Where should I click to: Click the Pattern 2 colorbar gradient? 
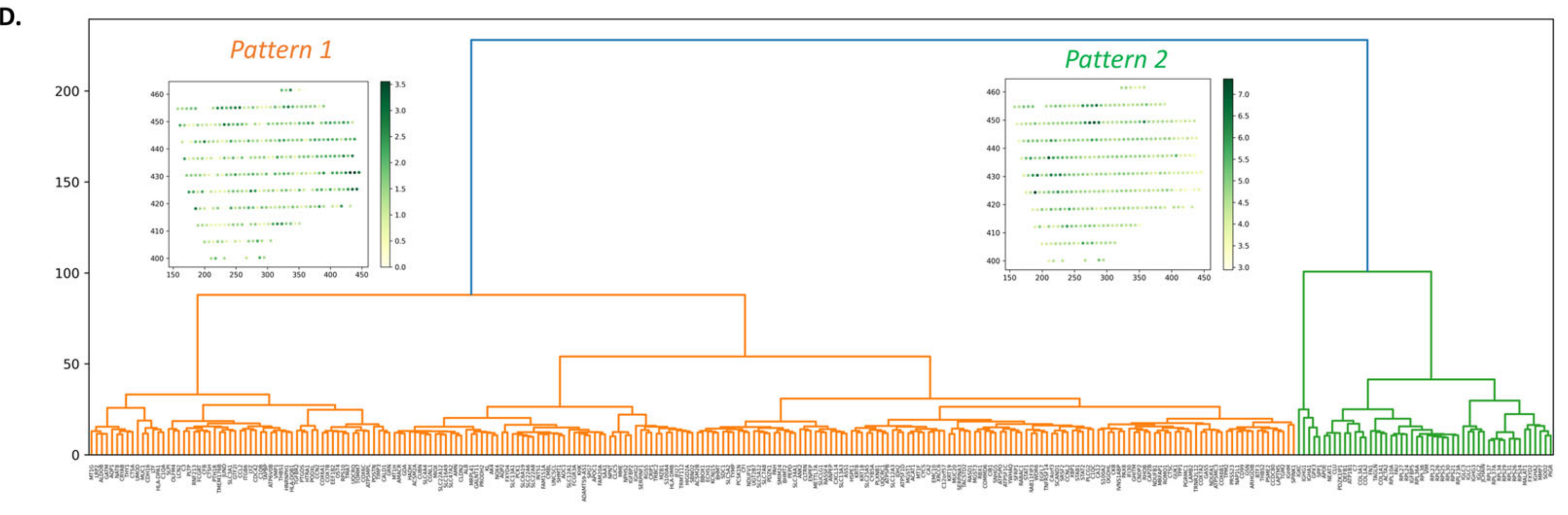tap(1228, 174)
